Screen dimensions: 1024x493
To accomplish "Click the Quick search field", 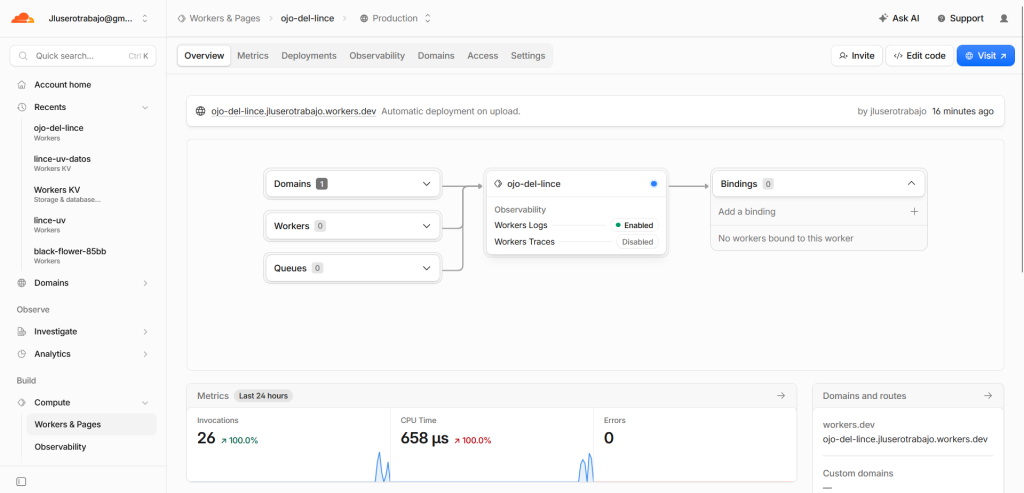I will (x=83, y=56).
